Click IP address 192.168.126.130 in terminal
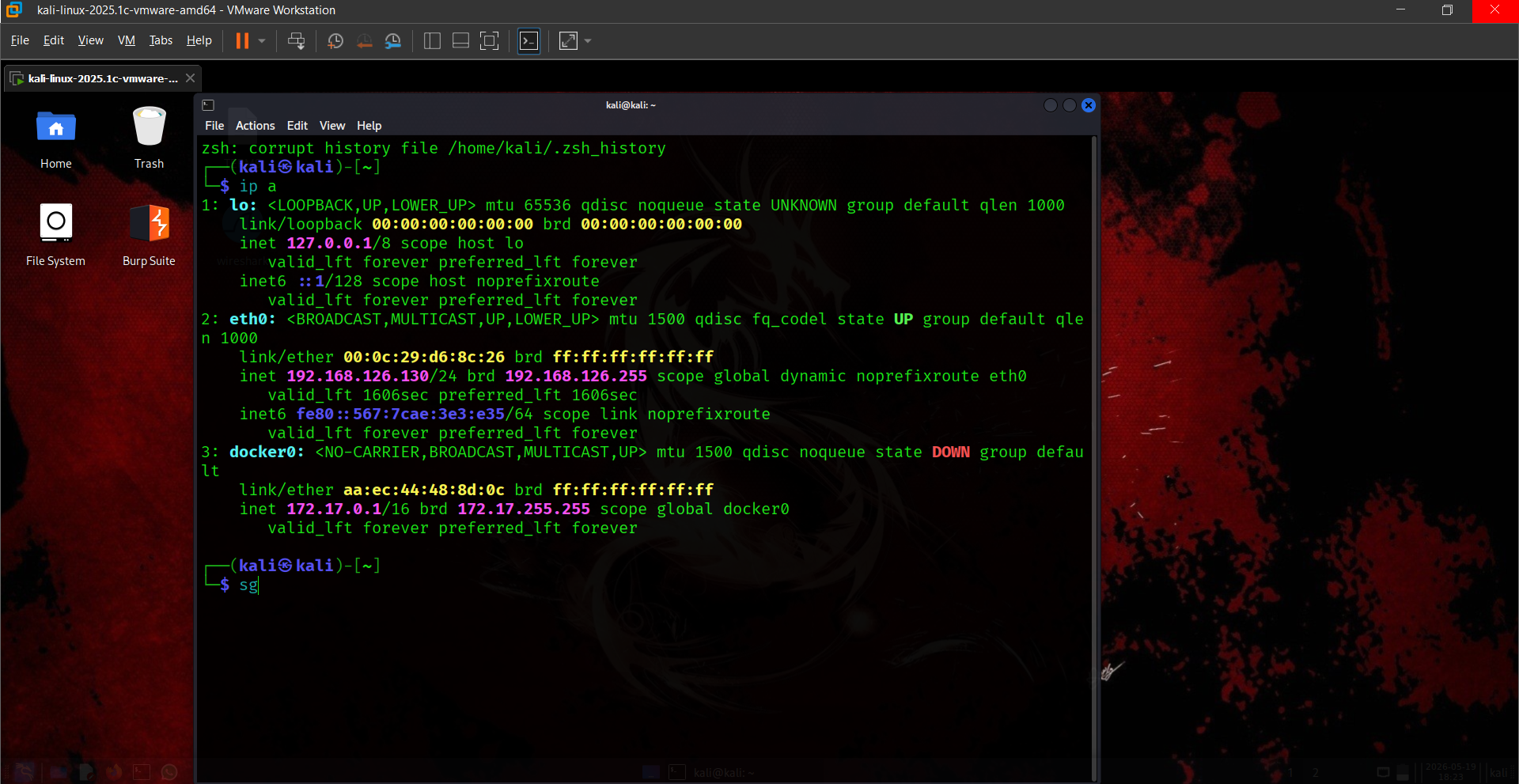Viewport: 1519px width, 784px height. [358, 376]
